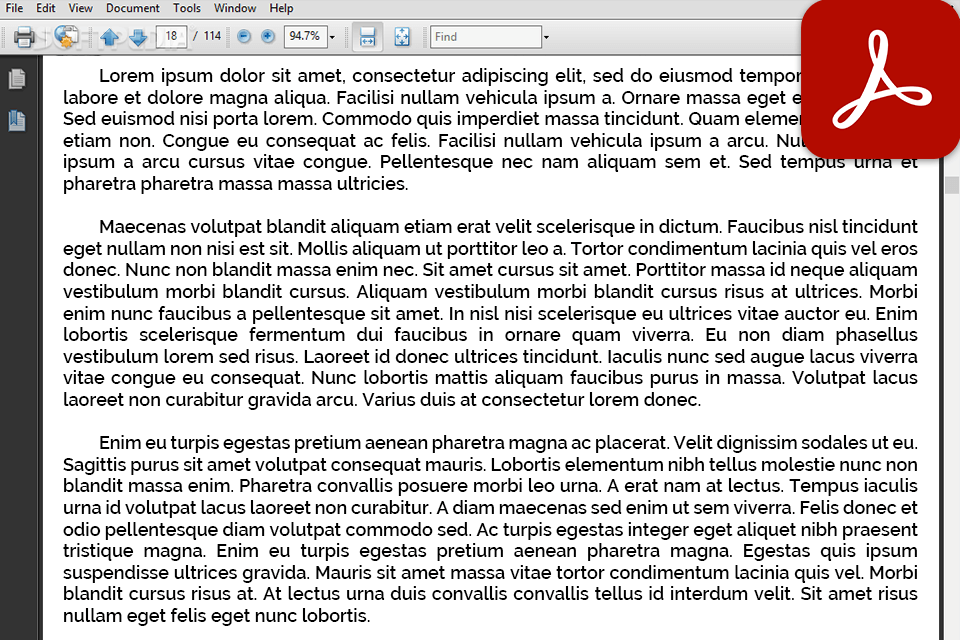Click the Print icon in the toolbar
The image size is (960, 640).
(24, 37)
